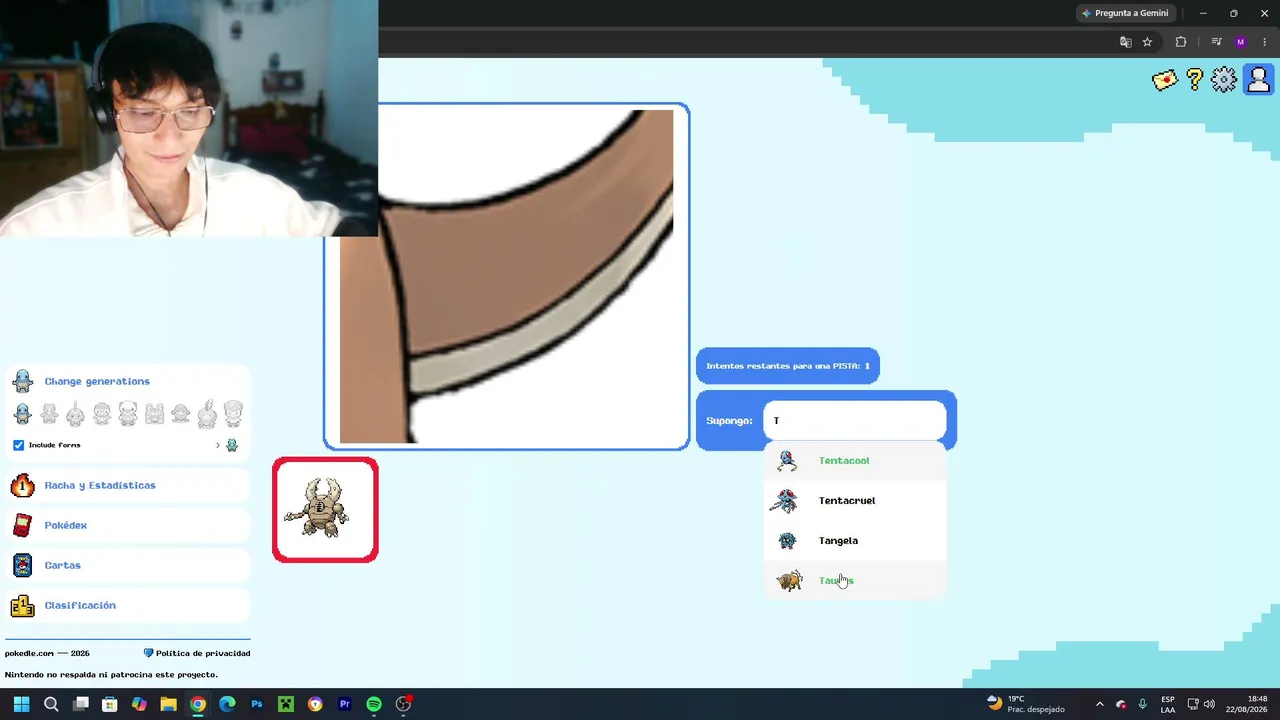This screenshot has width=1280, height=720.
Task: Uncheck the Include forms checkbox
Action: [x=19, y=445]
